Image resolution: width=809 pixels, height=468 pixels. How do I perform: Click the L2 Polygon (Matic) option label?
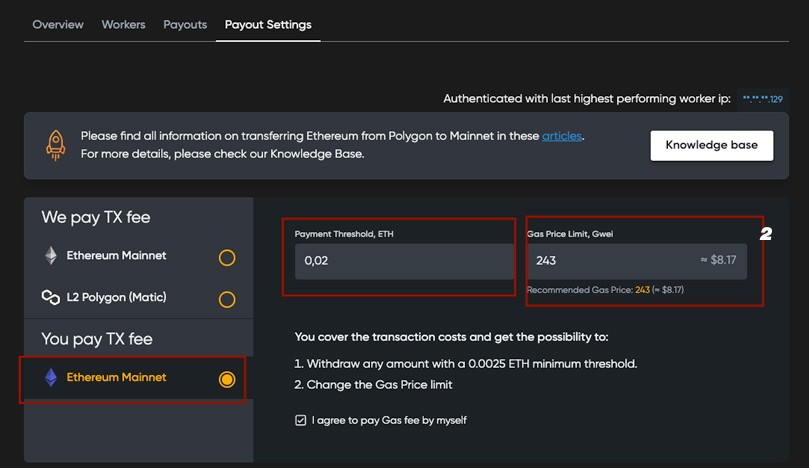(x=116, y=298)
